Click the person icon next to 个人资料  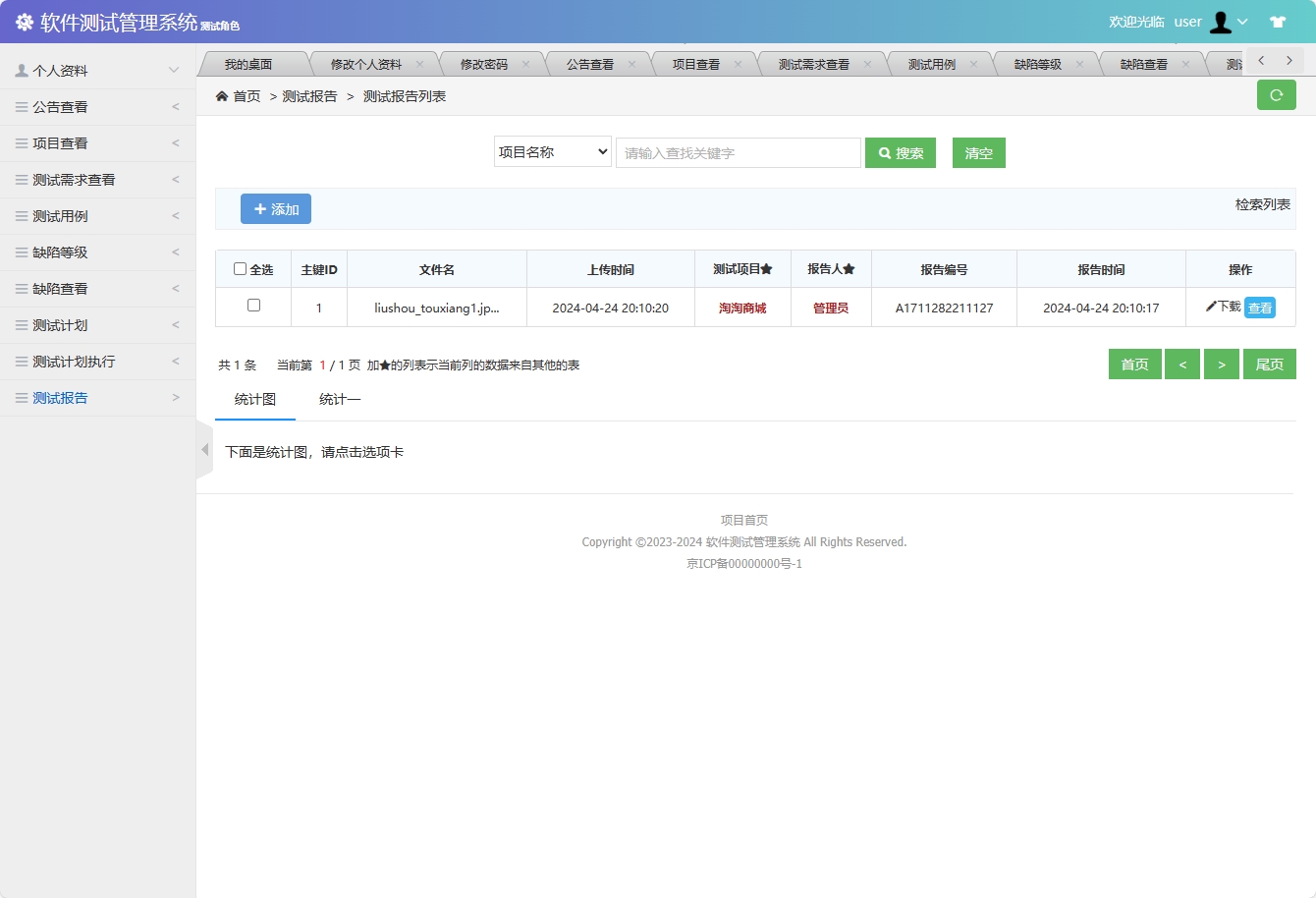point(22,69)
